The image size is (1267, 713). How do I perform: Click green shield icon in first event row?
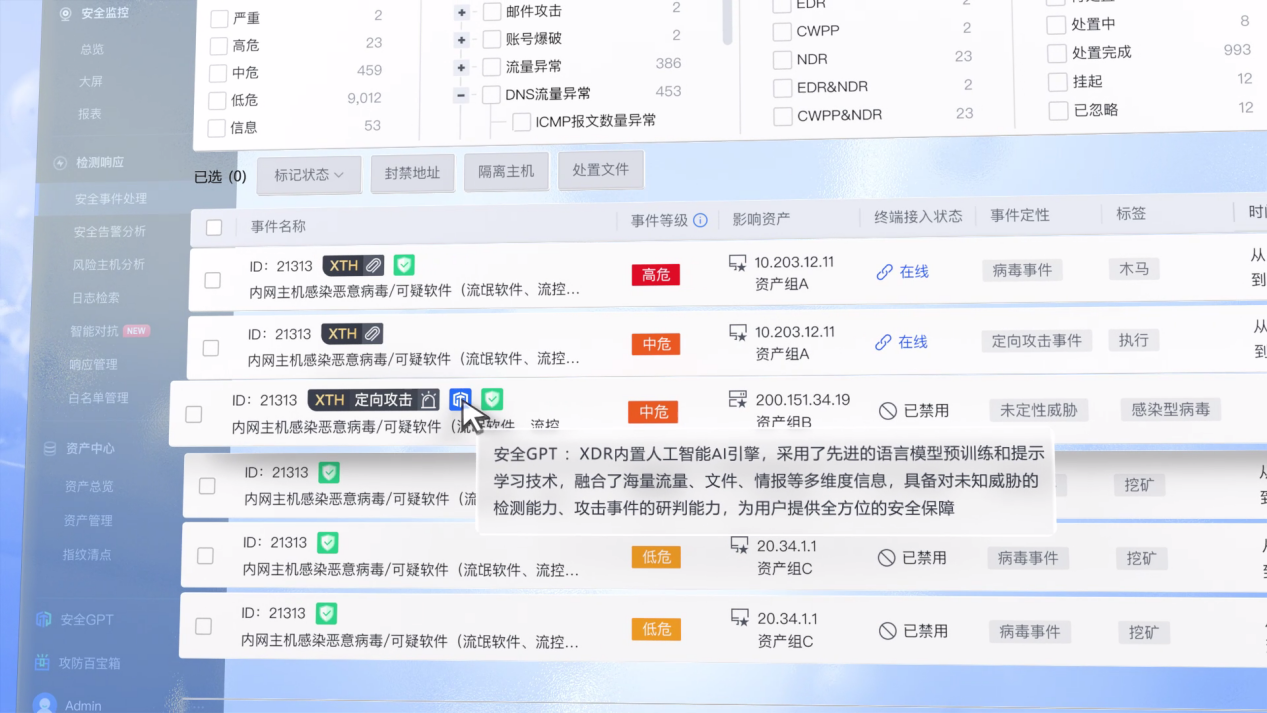404,265
